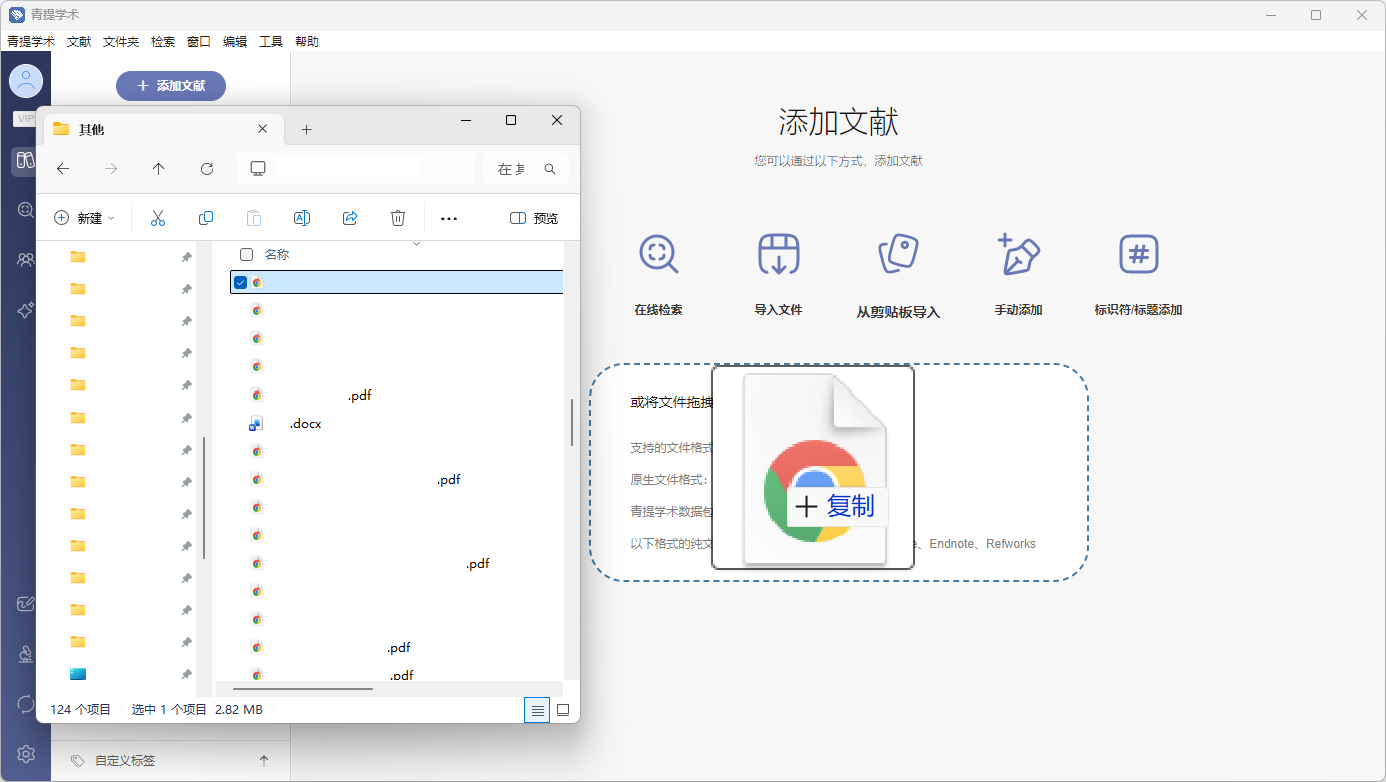This screenshot has width=1386, height=782.
Task: Sort files by the 名称 column header
Action: pos(277,255)
